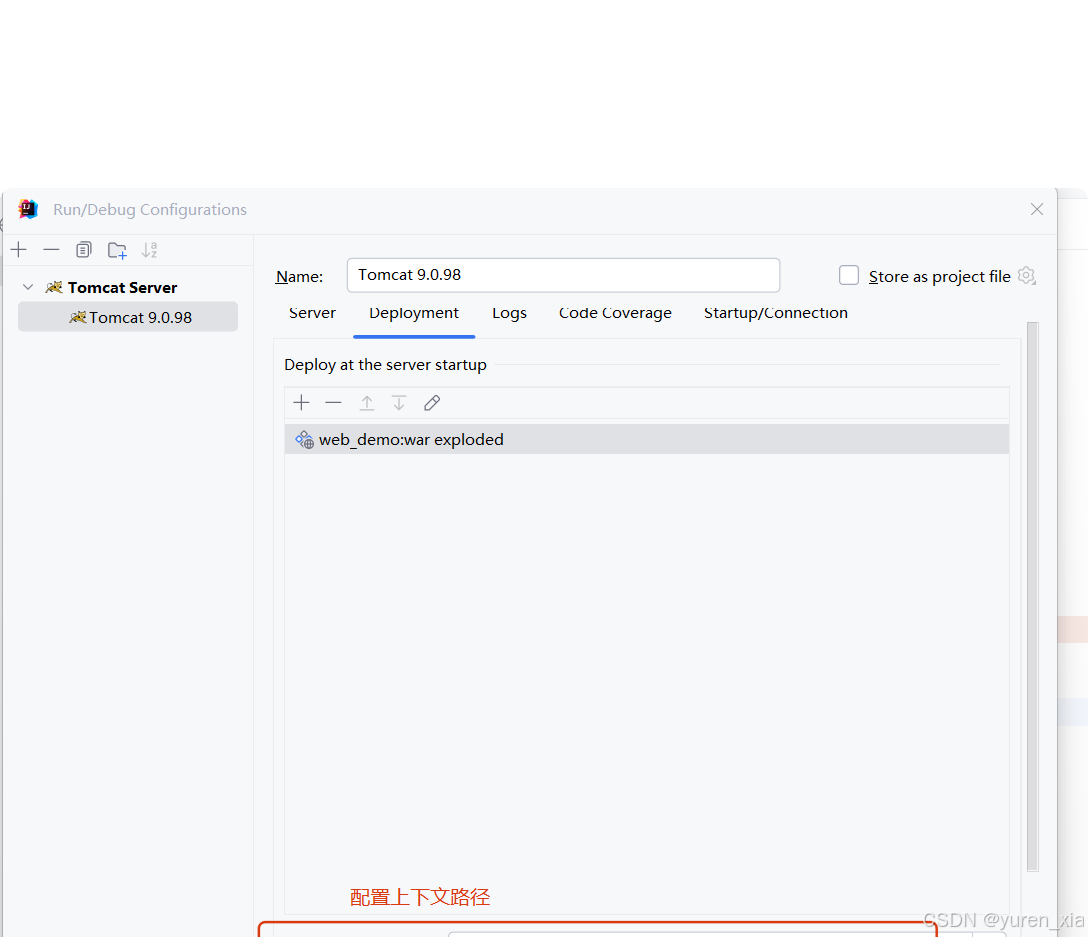Viewport: 1088px width, 937px height.
Task: Add a deployment artifact
Action: pyautogui.click(x=302, y=403)
